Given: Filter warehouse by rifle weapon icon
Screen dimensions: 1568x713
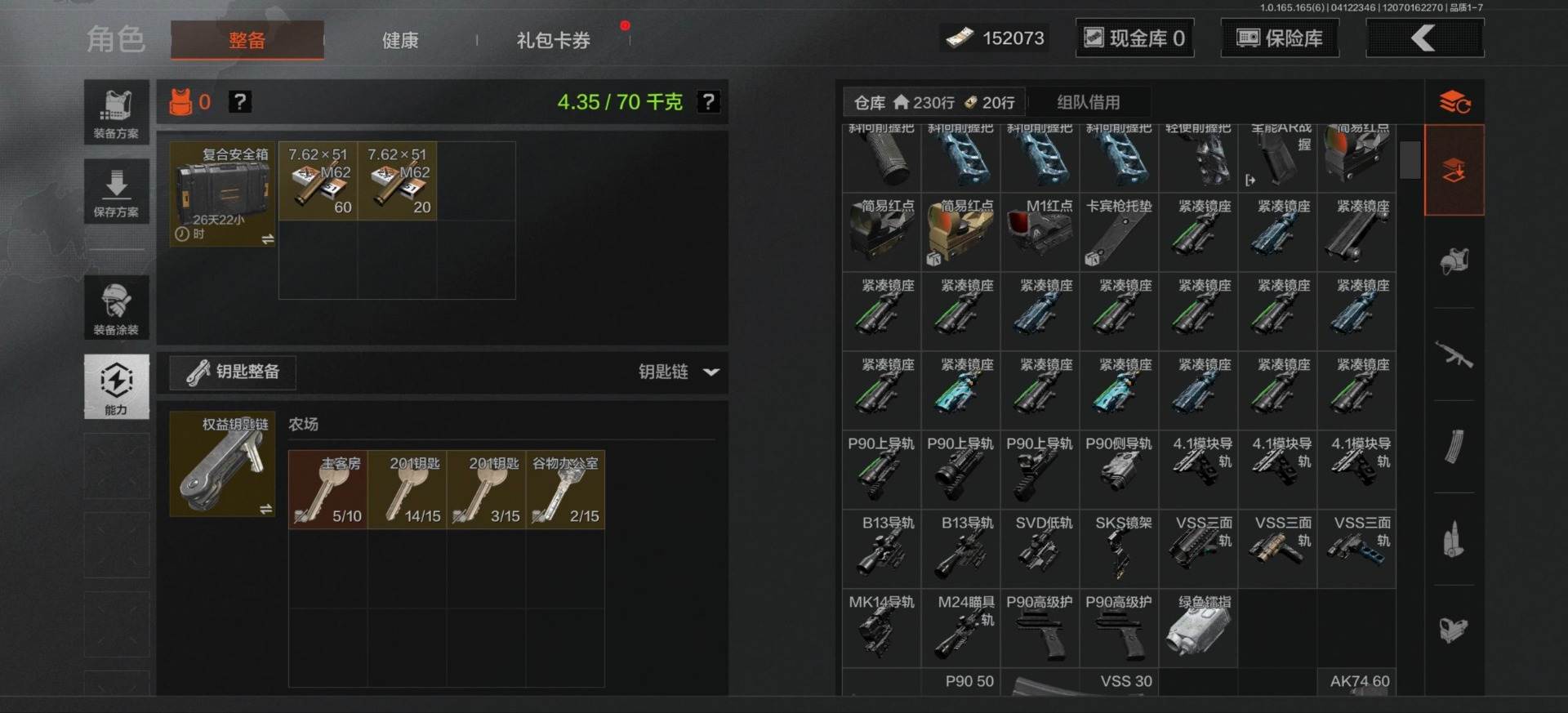Looking at the screenshot, I should tap(1454, 354).
